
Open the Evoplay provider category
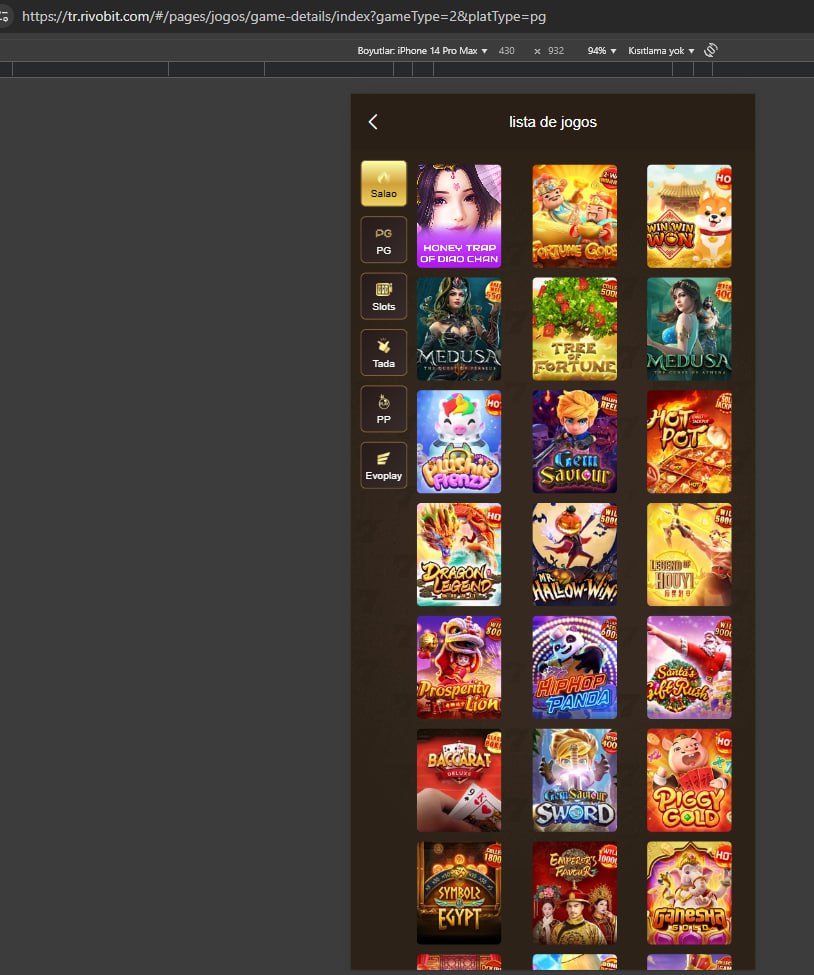(384, 465)
